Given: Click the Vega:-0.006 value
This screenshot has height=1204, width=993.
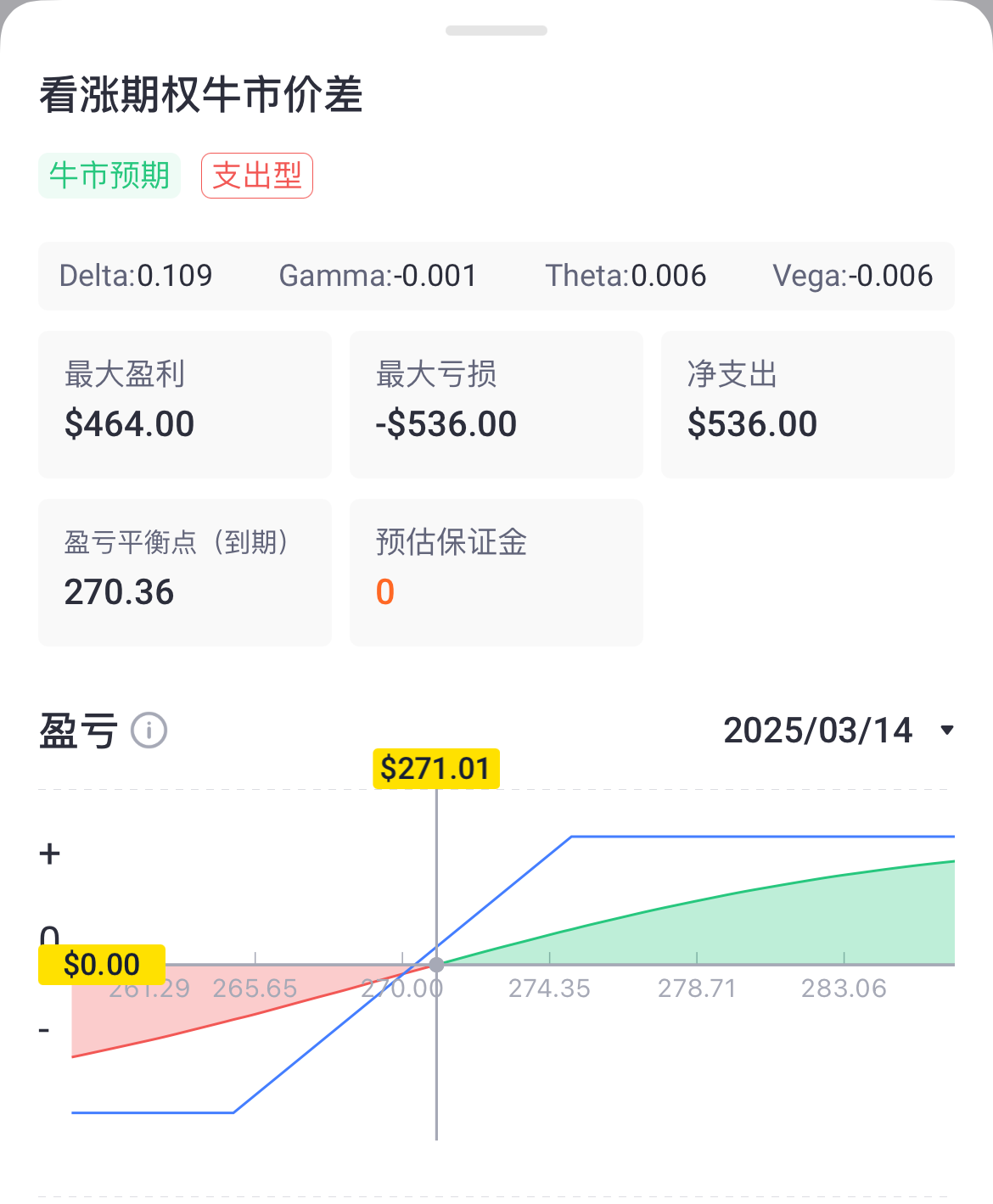Looking at the screenshot, I should (x=852, y=276).
